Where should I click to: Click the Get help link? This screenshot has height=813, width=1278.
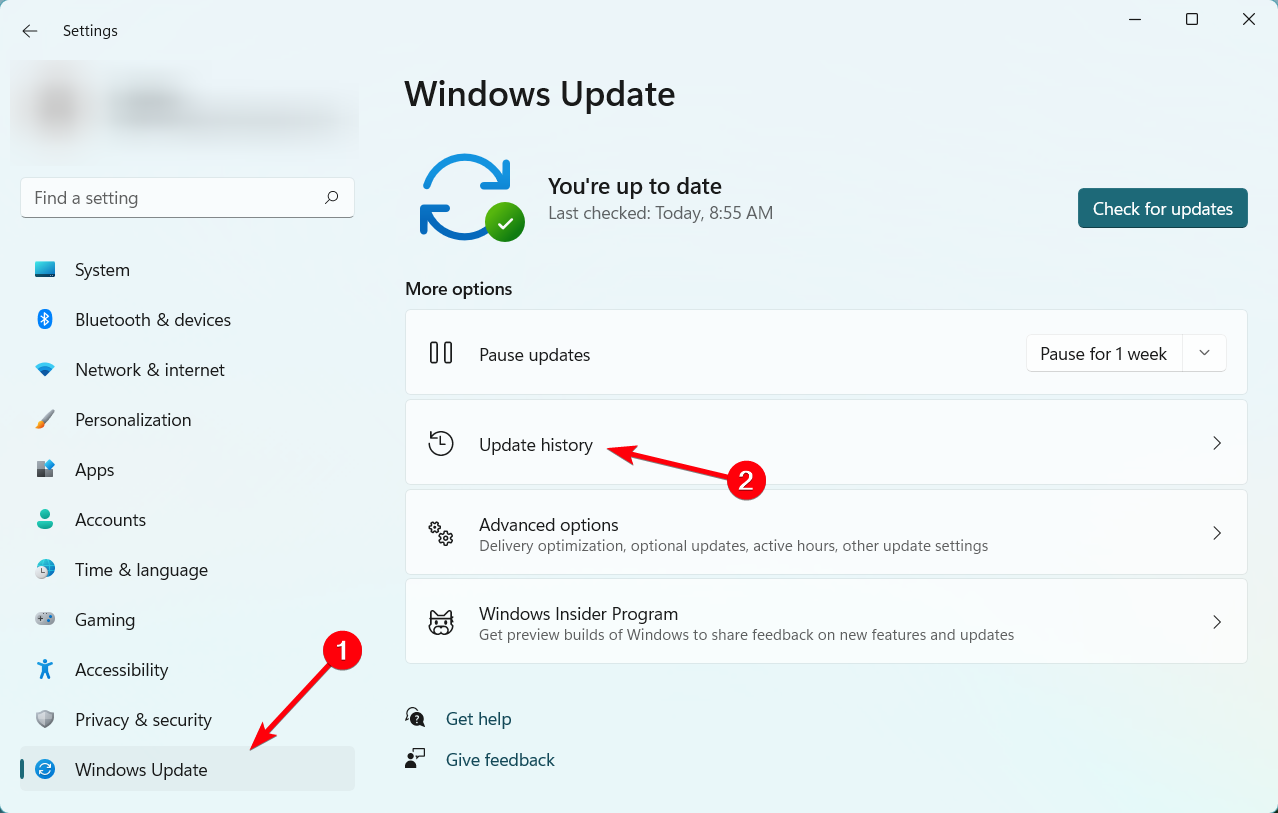478,719
